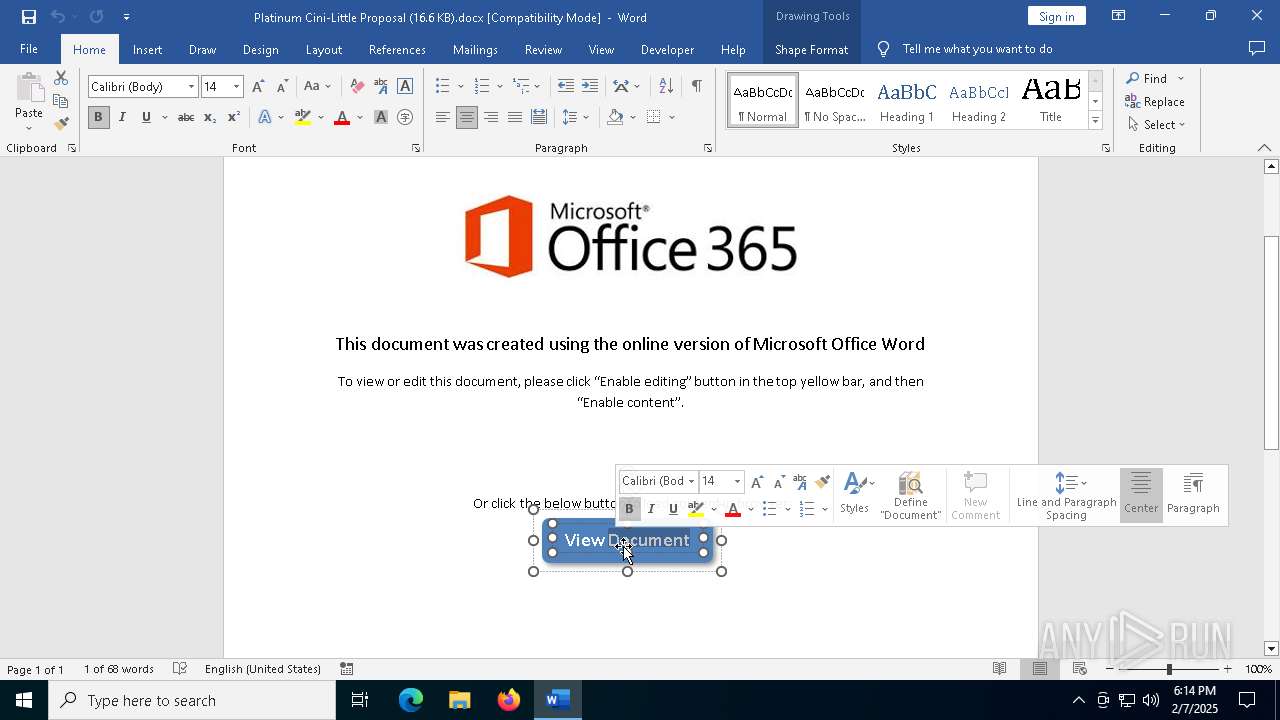The width and height of the screenshot is (1280, 720).
Task: Click the Copy icon in Clipboard group
Action: click(x=61, y=101)
